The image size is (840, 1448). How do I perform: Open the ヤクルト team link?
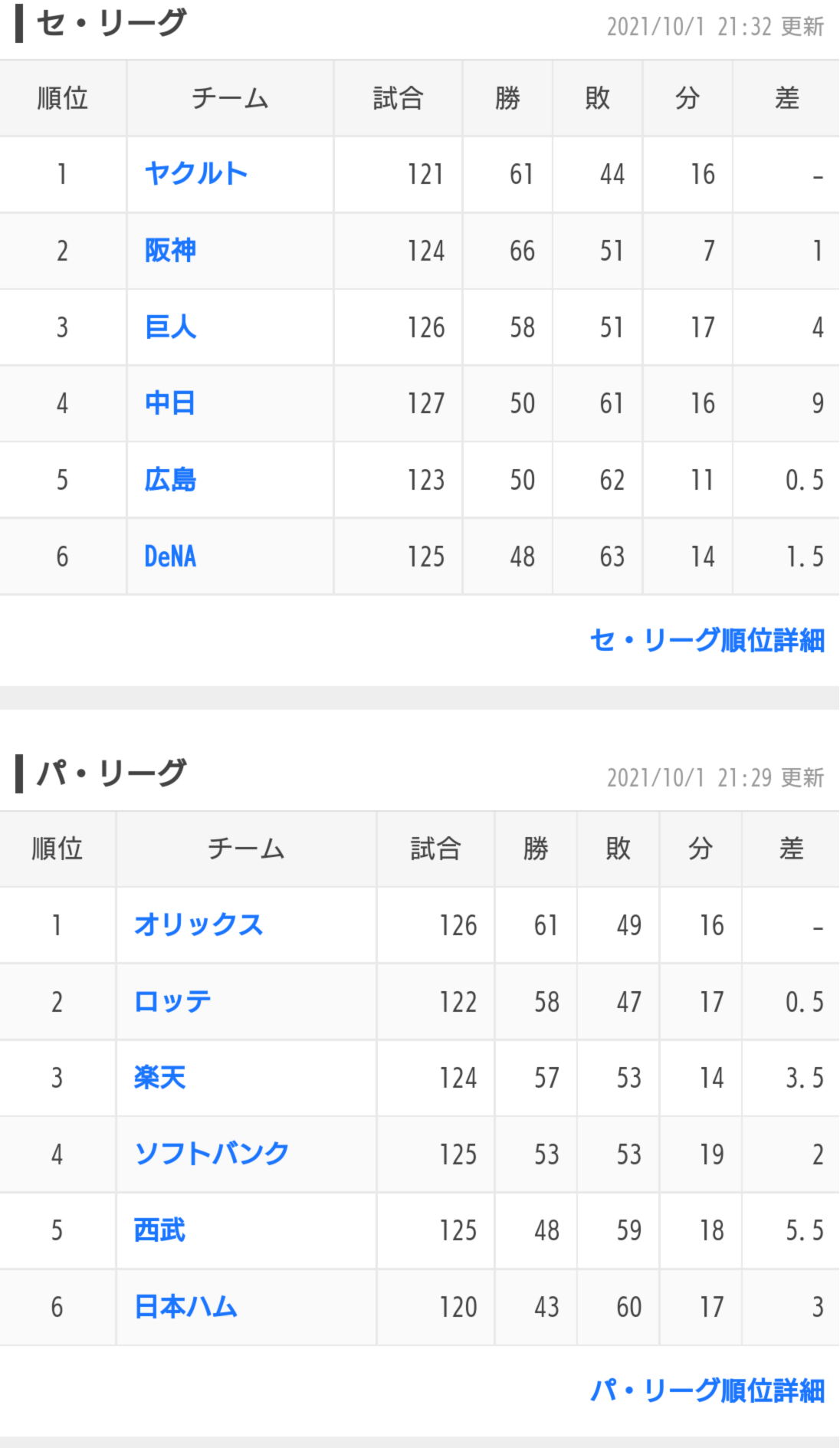pyautogui.click(x=196, y=174)
